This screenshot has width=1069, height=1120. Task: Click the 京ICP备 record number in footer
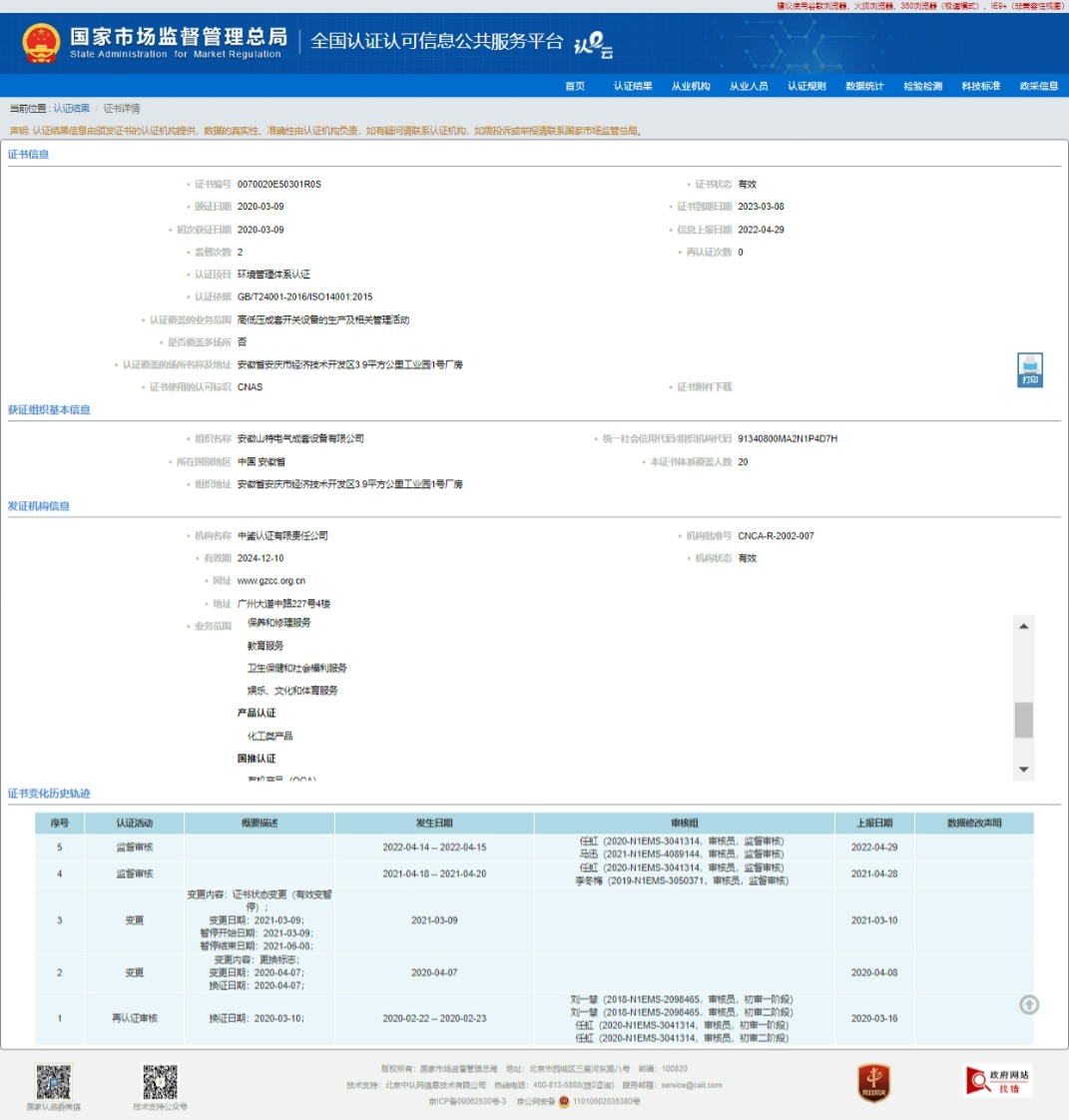(467, 1101)
